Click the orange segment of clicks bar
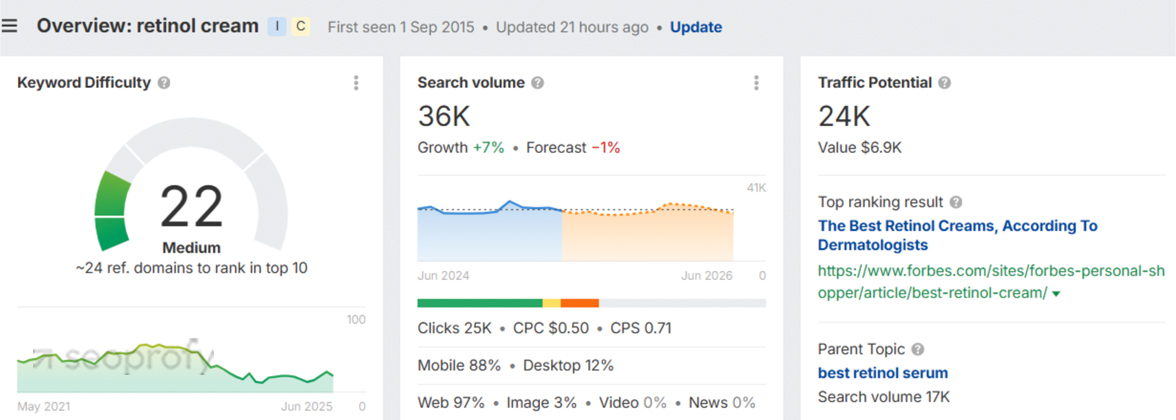Image resolution: width=1176 pixels, height=420 pixels. click(580, 303)
